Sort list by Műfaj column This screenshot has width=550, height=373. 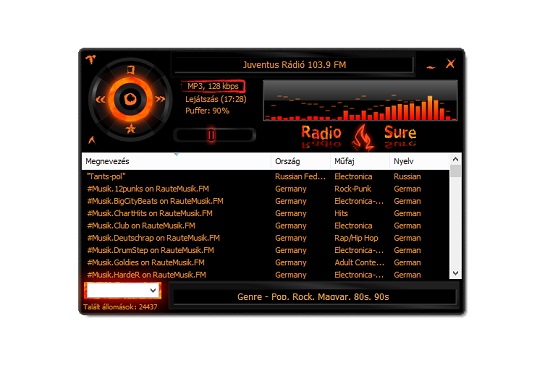pyautogui.click(x=360, y=161)
